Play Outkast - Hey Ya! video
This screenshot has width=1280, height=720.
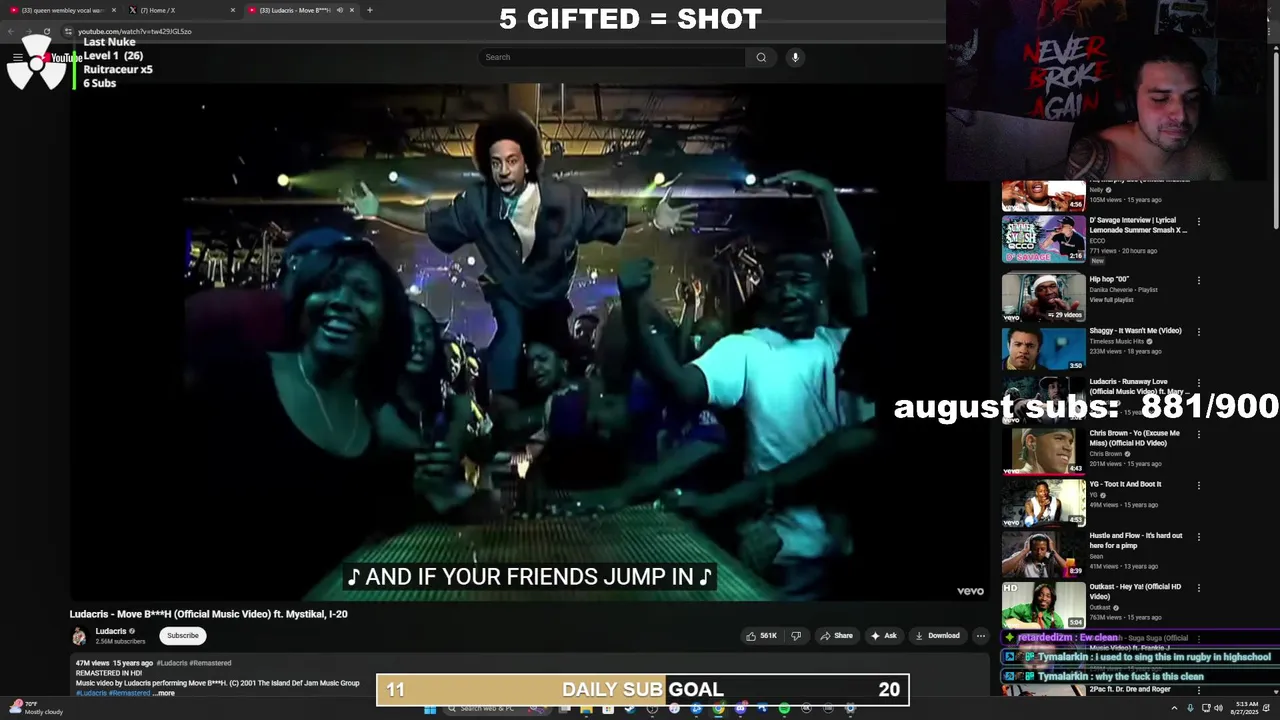(1043, 604)
